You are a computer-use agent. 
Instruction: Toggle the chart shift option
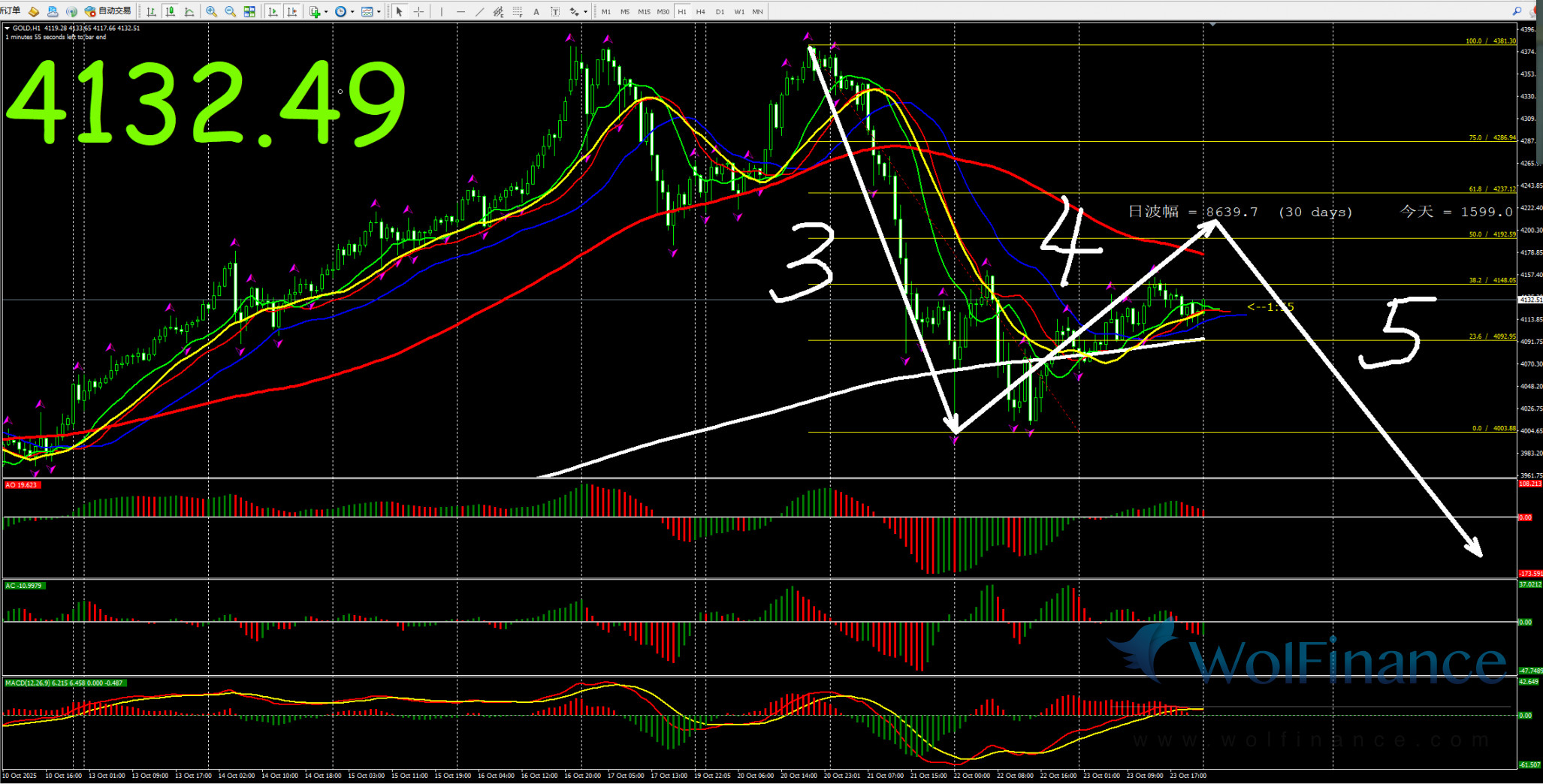tap(292, 11)
